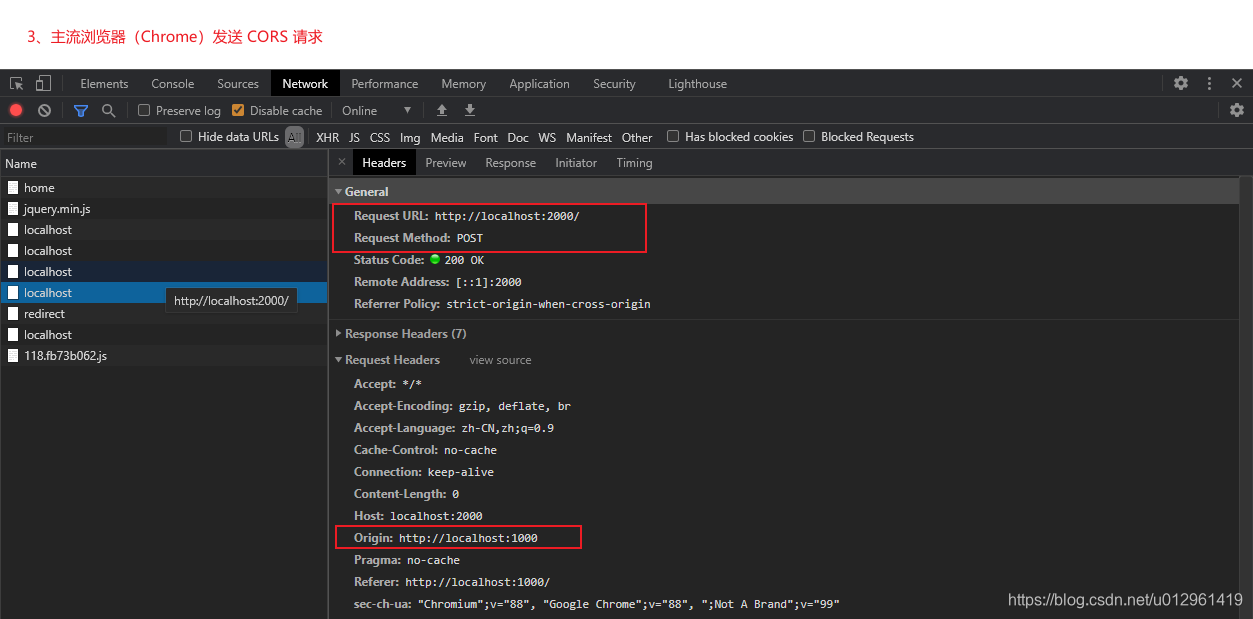Focus the network Filter input field
Image resolution: width=1253 pixels, height=619 pixels.
(x=84, y=137)
